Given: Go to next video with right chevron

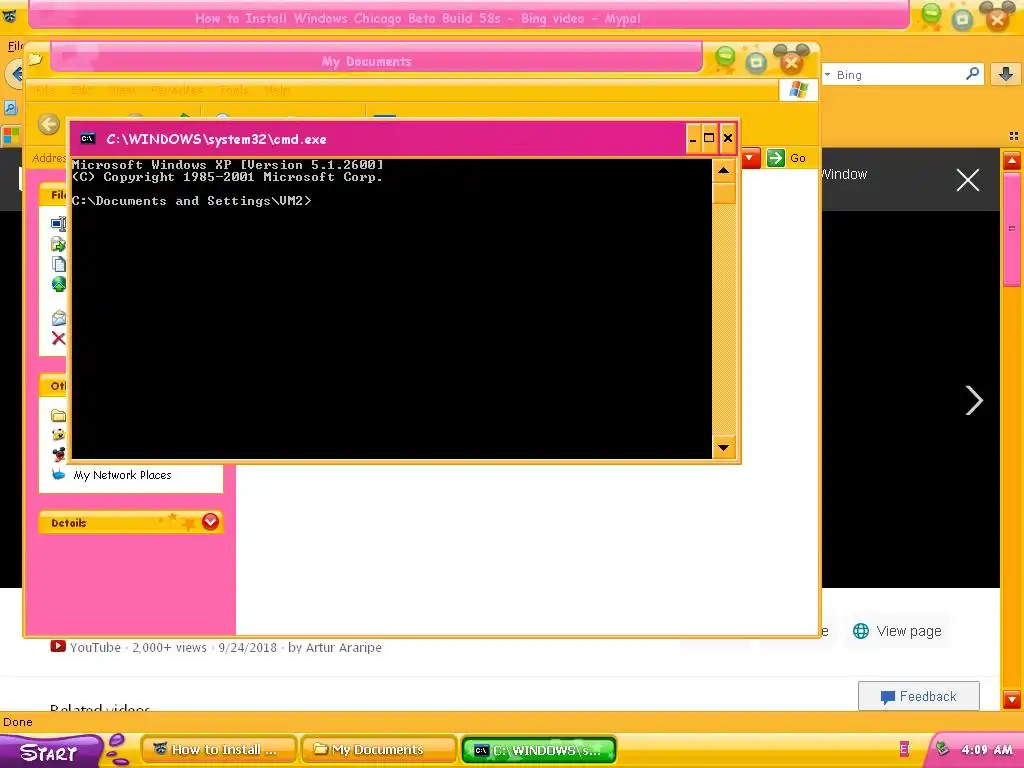Looking at the screenshot, I should pos(974,400).
